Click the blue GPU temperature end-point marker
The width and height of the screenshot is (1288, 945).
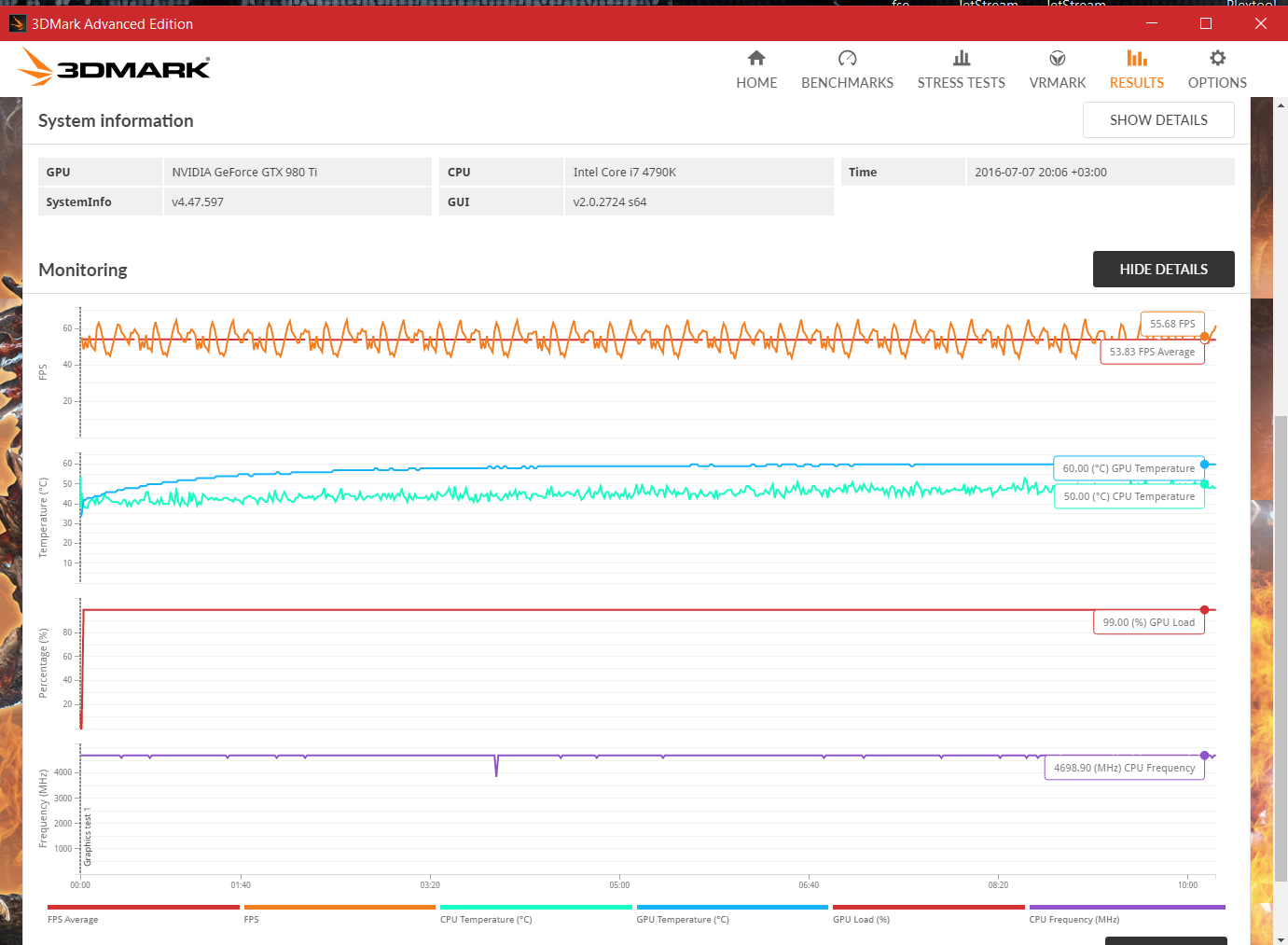point(1205,465)
